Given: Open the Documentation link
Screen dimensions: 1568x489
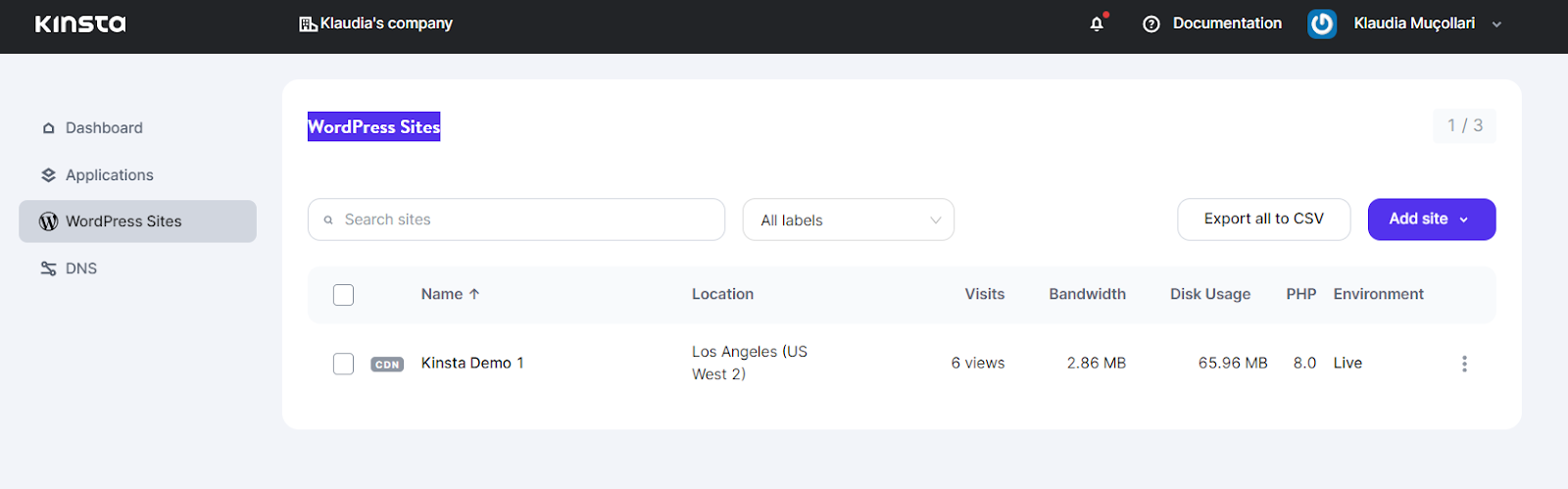Looking at the screenshot, I should point(1227,24).
